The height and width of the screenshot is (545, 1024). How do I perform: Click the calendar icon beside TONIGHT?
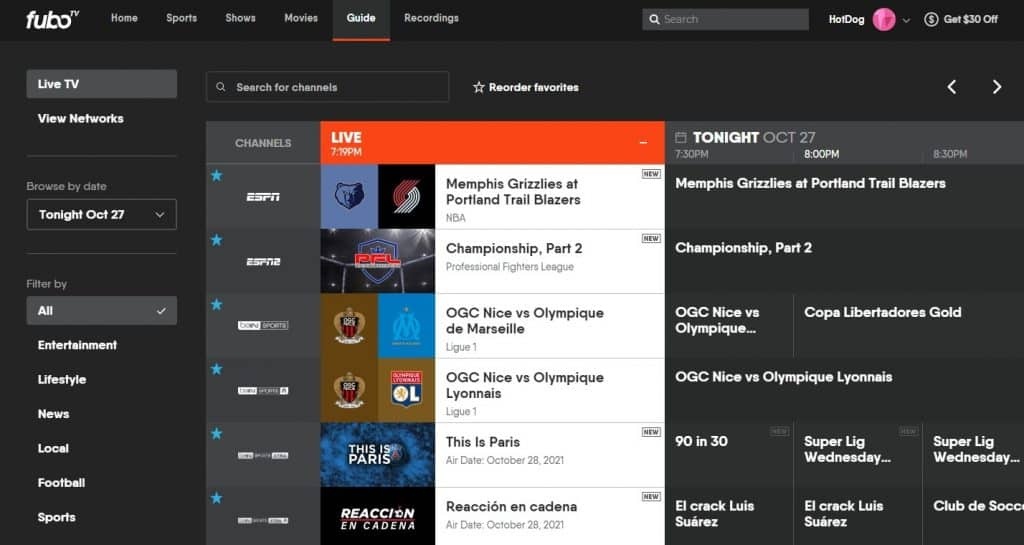[680, 137]
